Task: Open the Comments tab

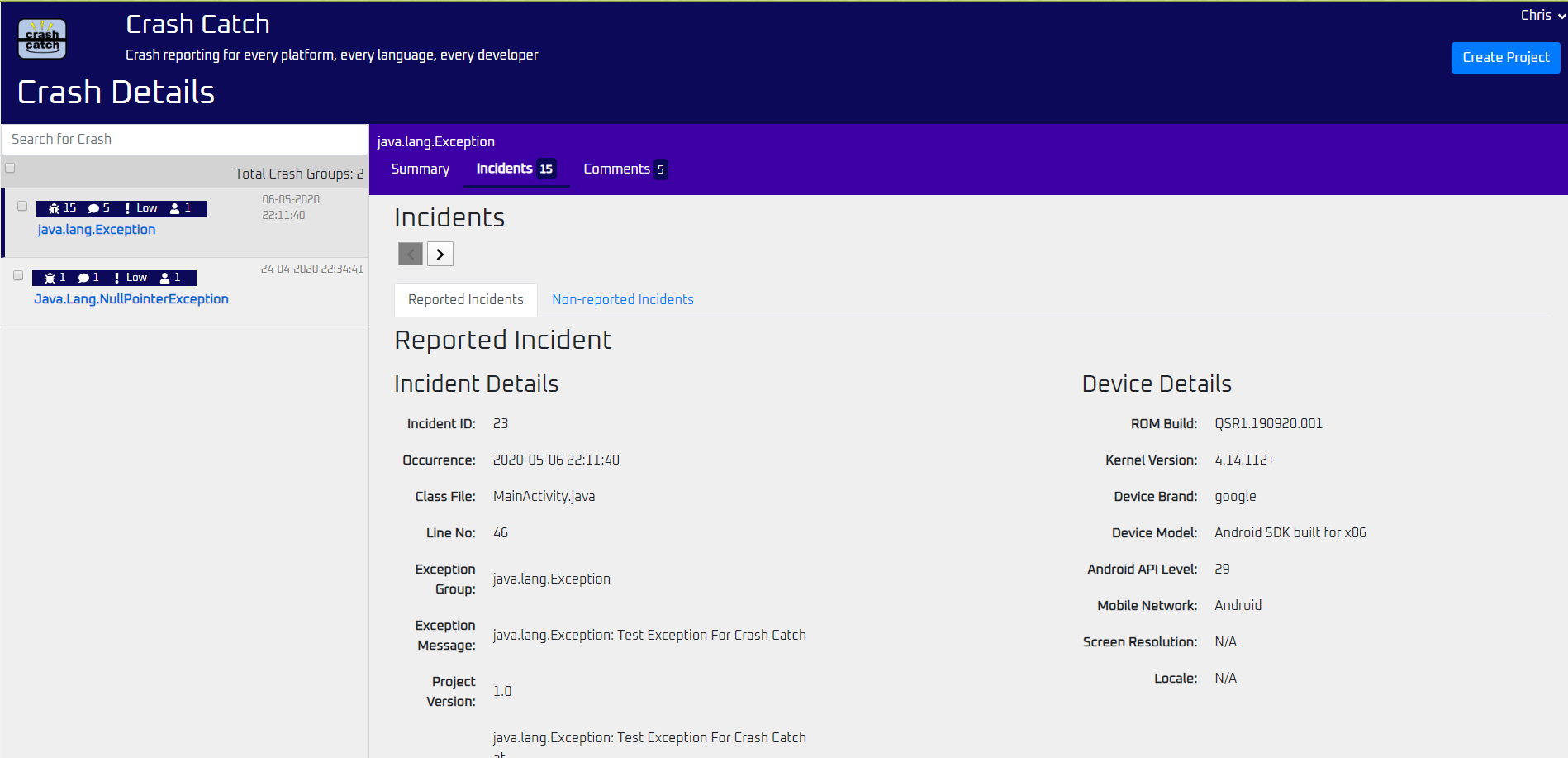Action: 625,169
